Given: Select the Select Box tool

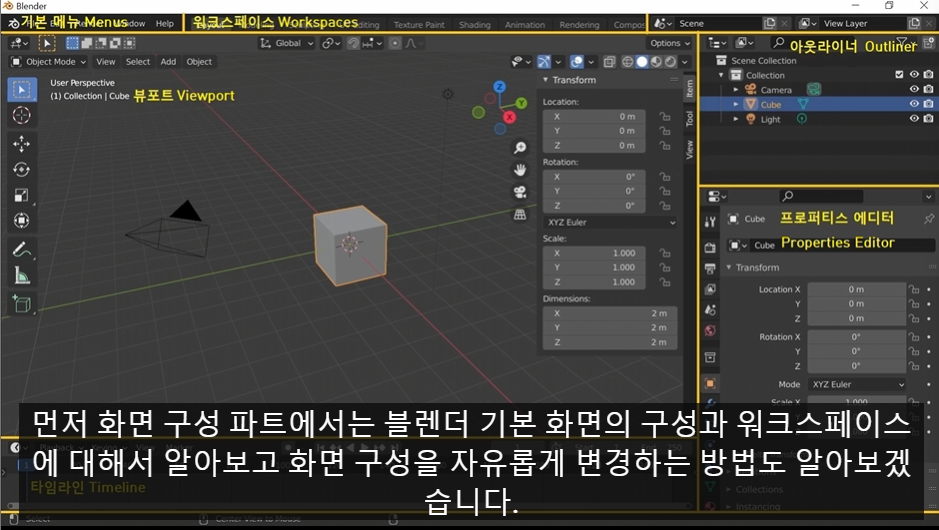Looking at the screenshot, I should coord(22,90).
